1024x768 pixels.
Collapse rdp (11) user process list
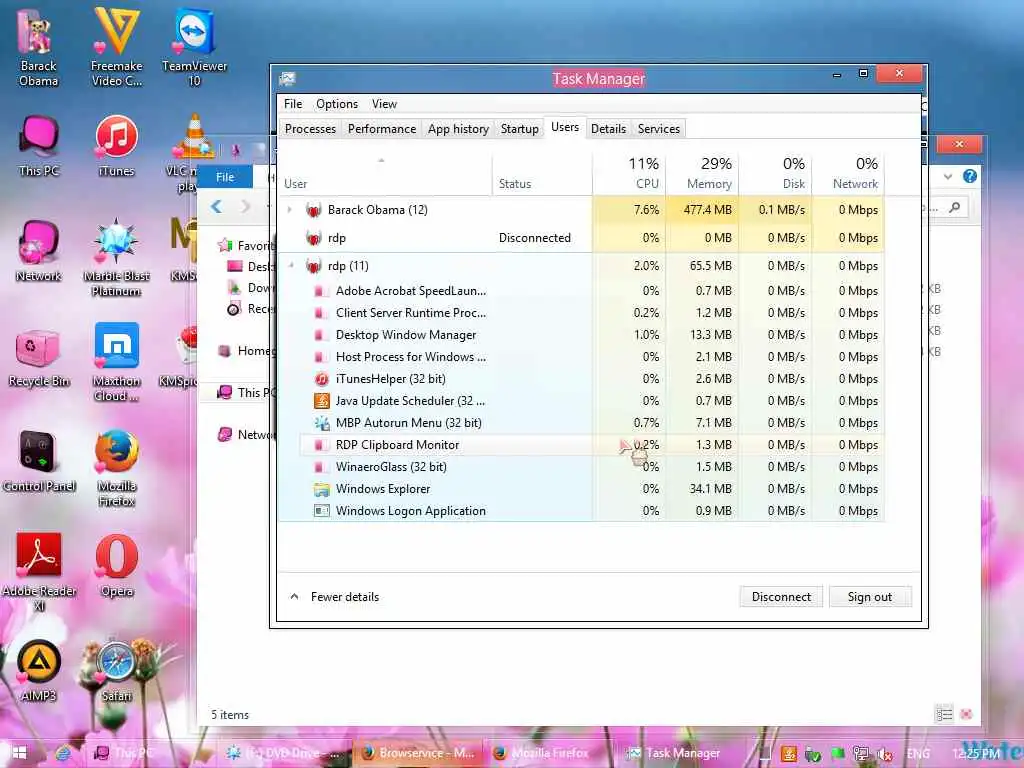pyautogui.click(x=291, y=266)
